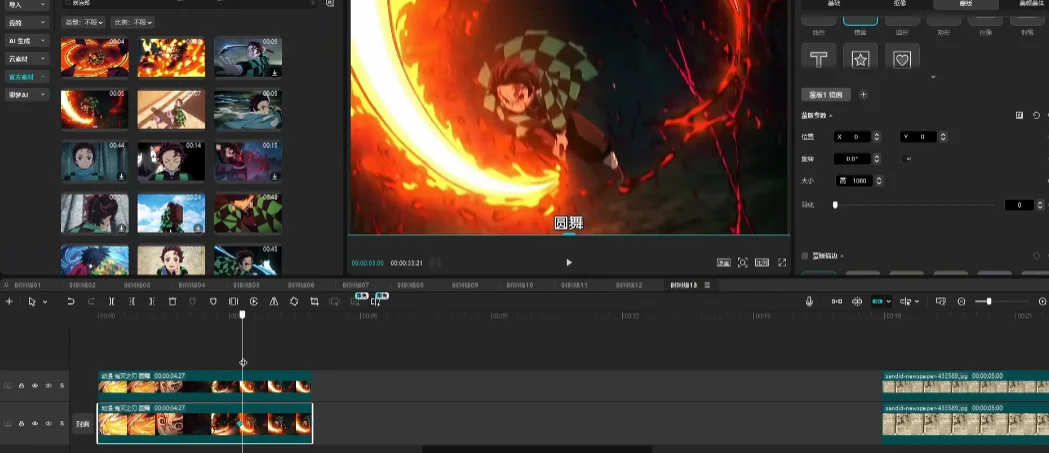This screenshot has width=1049, height=453.
Task: Redo the last undone edit
Action: coord(91,302)
